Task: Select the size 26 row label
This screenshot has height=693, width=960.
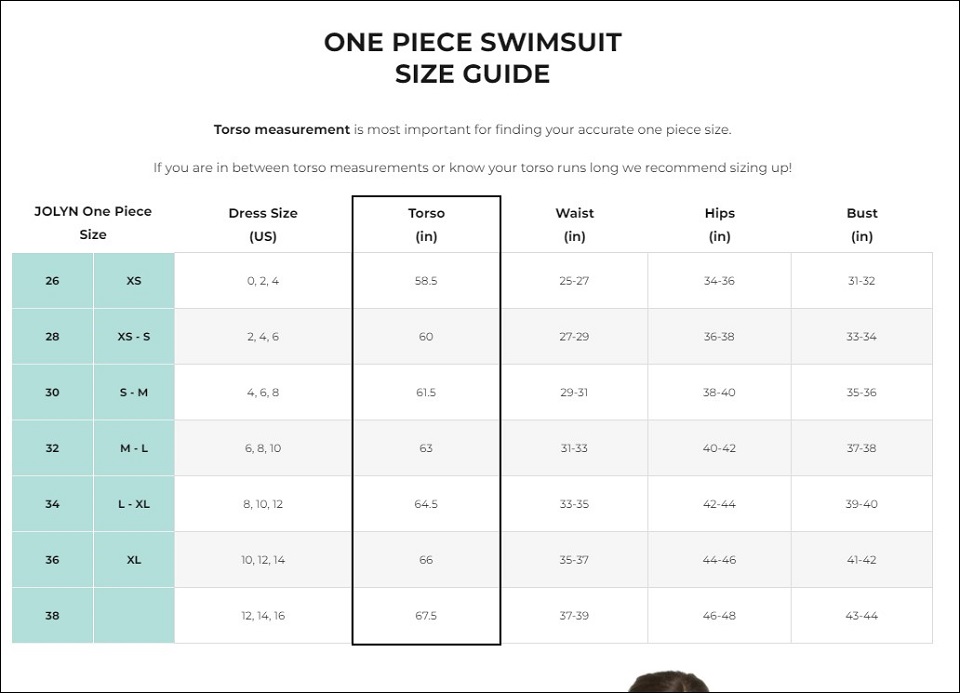Action: coord(53,281)
